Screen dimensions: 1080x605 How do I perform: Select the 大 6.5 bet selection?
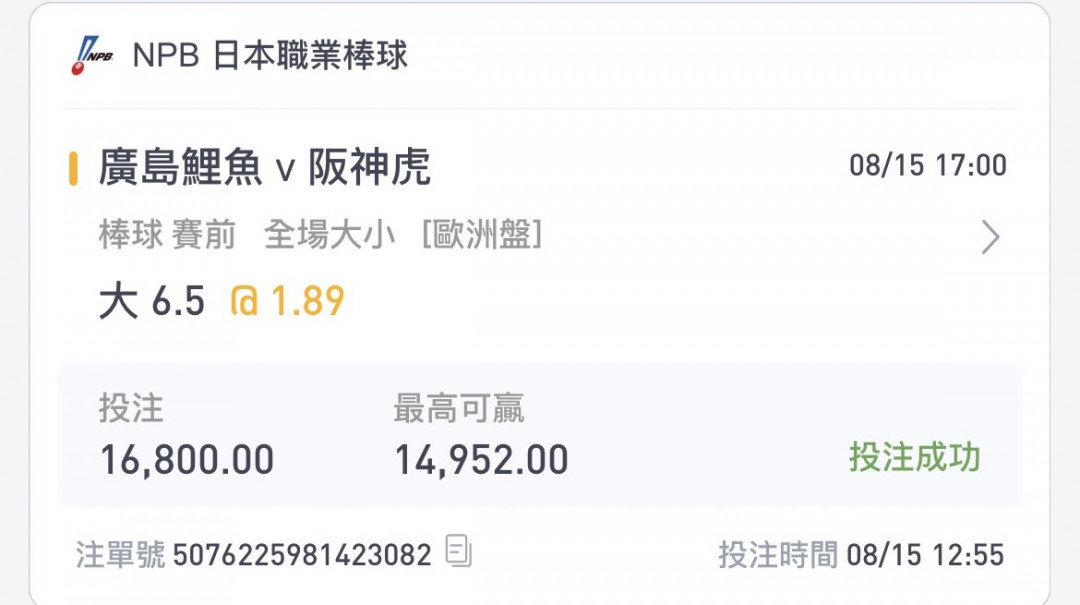[x=152, y=301]
